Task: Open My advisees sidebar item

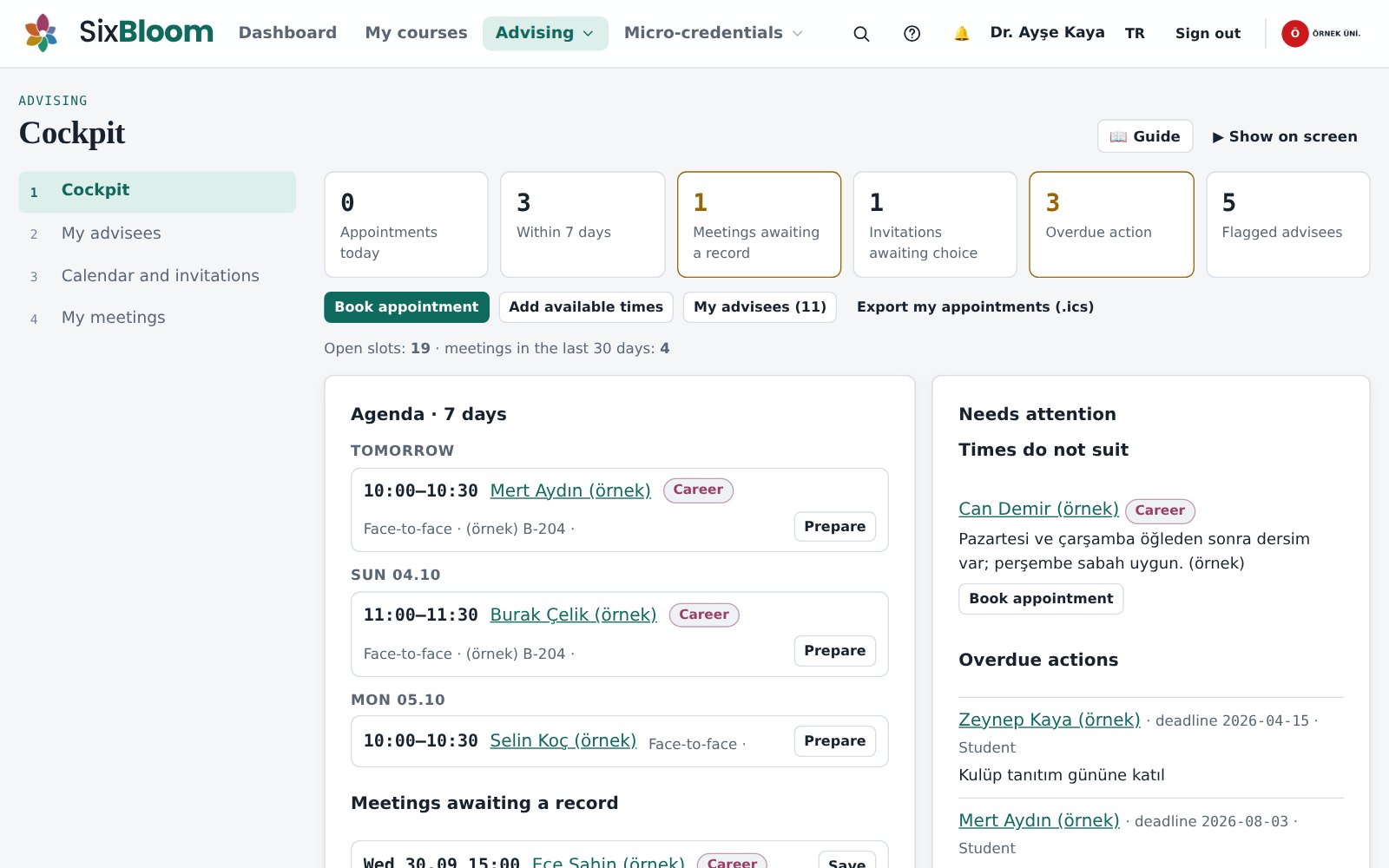Action: click(x=157, y=233)
